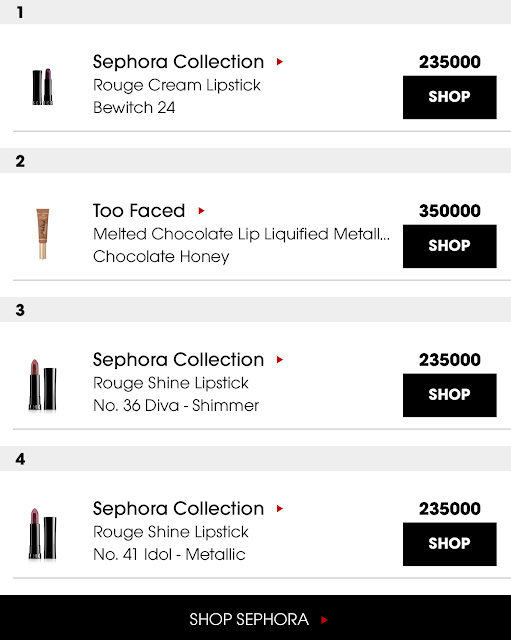Open the No. 41 Idol lipstick thumbnail
The image size is (511, 640).
42,533
